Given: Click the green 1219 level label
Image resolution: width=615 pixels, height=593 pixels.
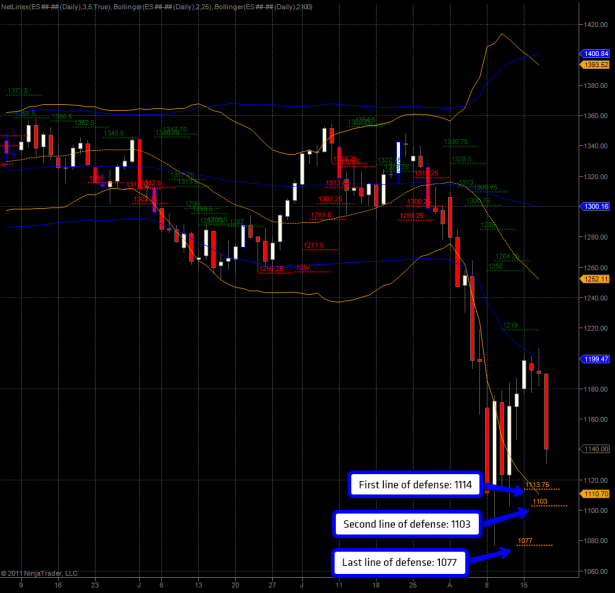Looking at the screenshot, I should (510, 325).
